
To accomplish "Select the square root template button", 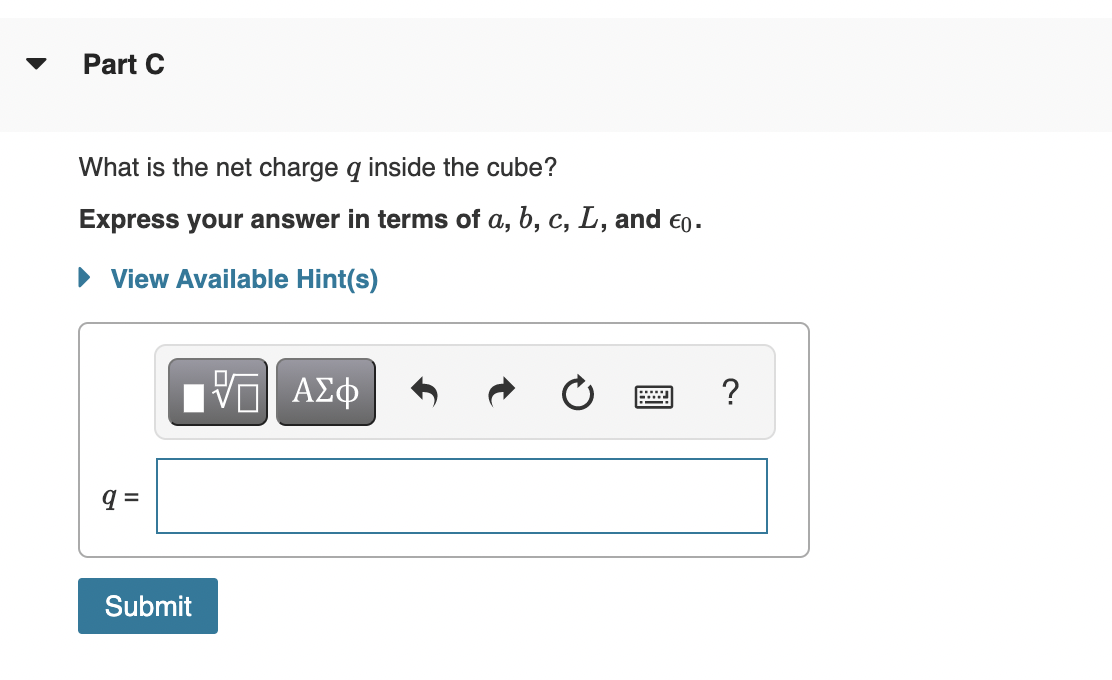I will [x=217, y=391].
